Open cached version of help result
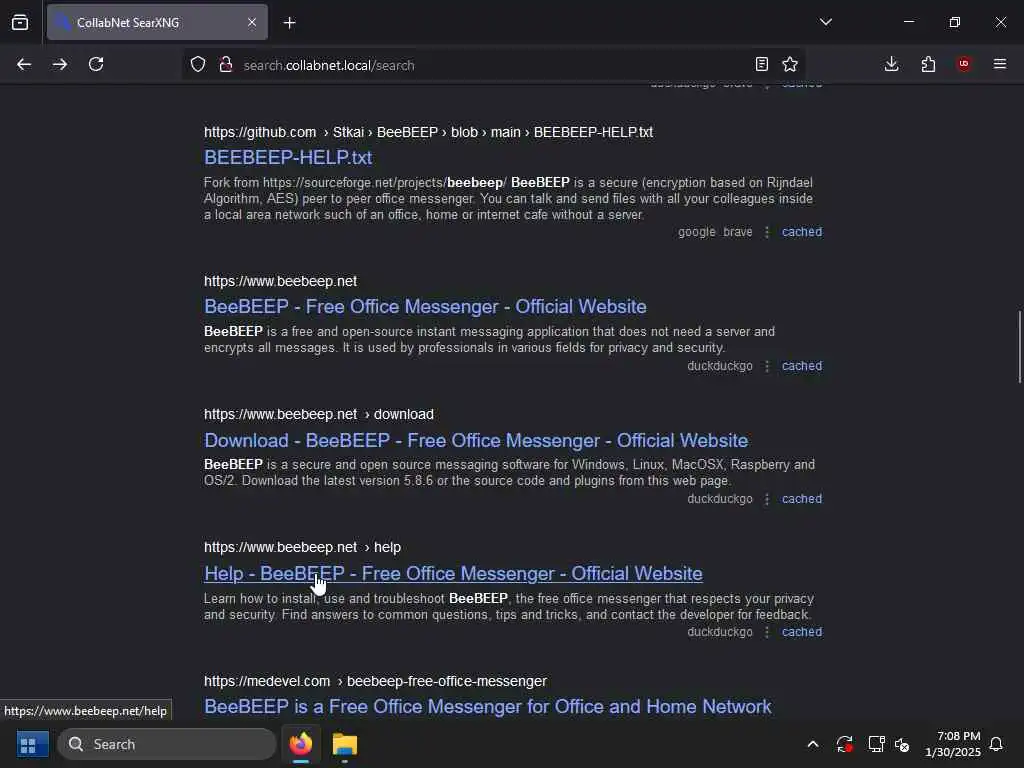 tap(802, 632)
